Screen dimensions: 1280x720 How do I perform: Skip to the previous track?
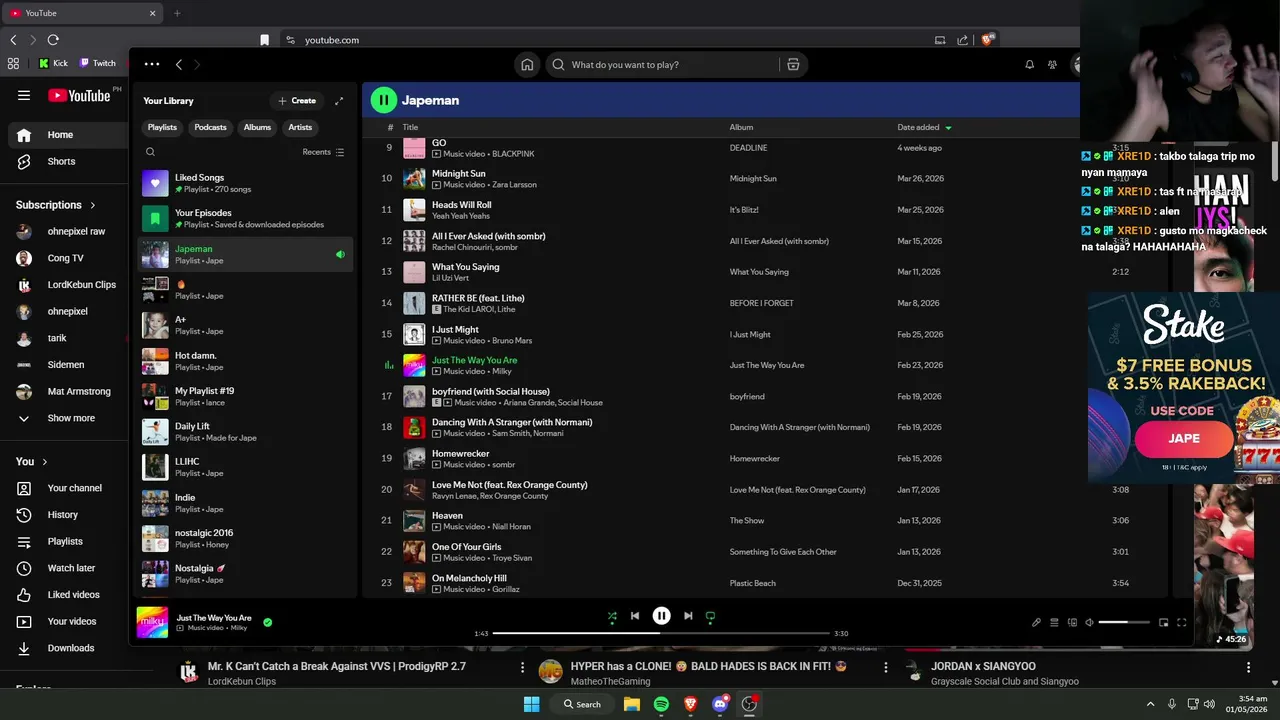pyautogui.click(x=635, y=616)
